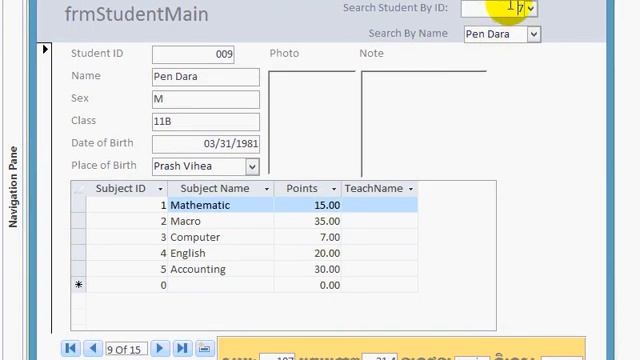The image size is (640, 360).
Task: Click points value 35.00
Action: (x=308, y=221)
